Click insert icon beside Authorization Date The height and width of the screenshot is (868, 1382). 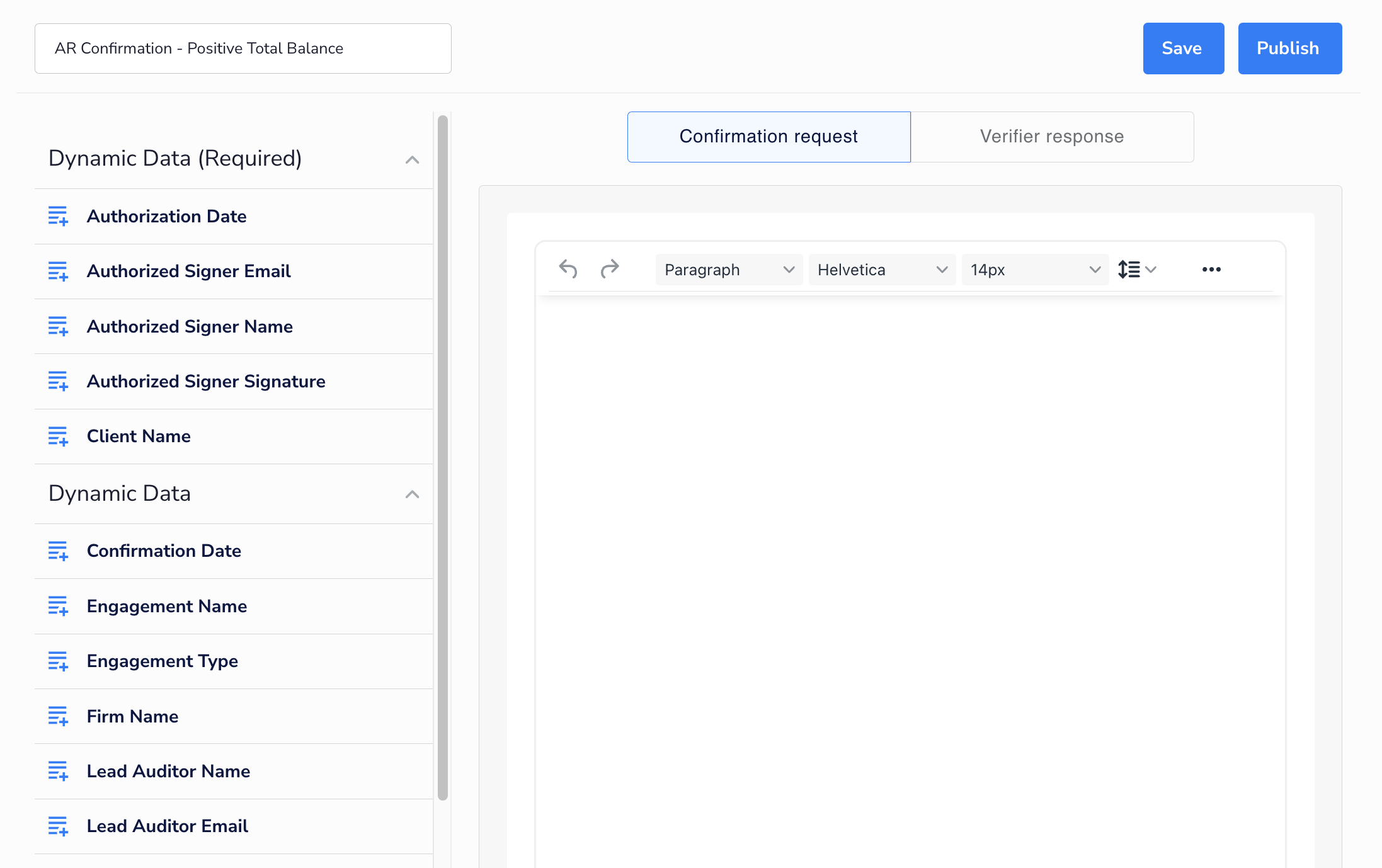[x=58, y=216]
